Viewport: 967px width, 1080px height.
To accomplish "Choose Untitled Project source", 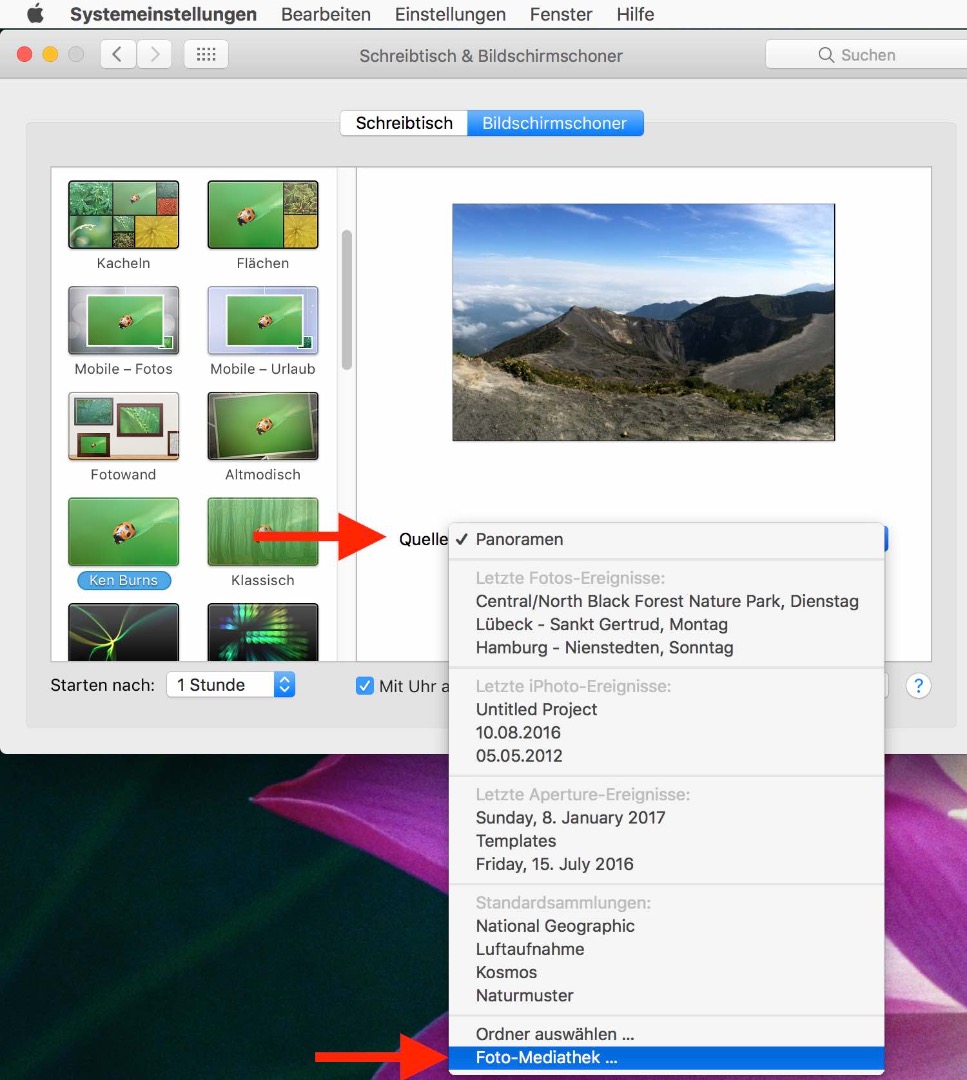I will click(666, 709).
